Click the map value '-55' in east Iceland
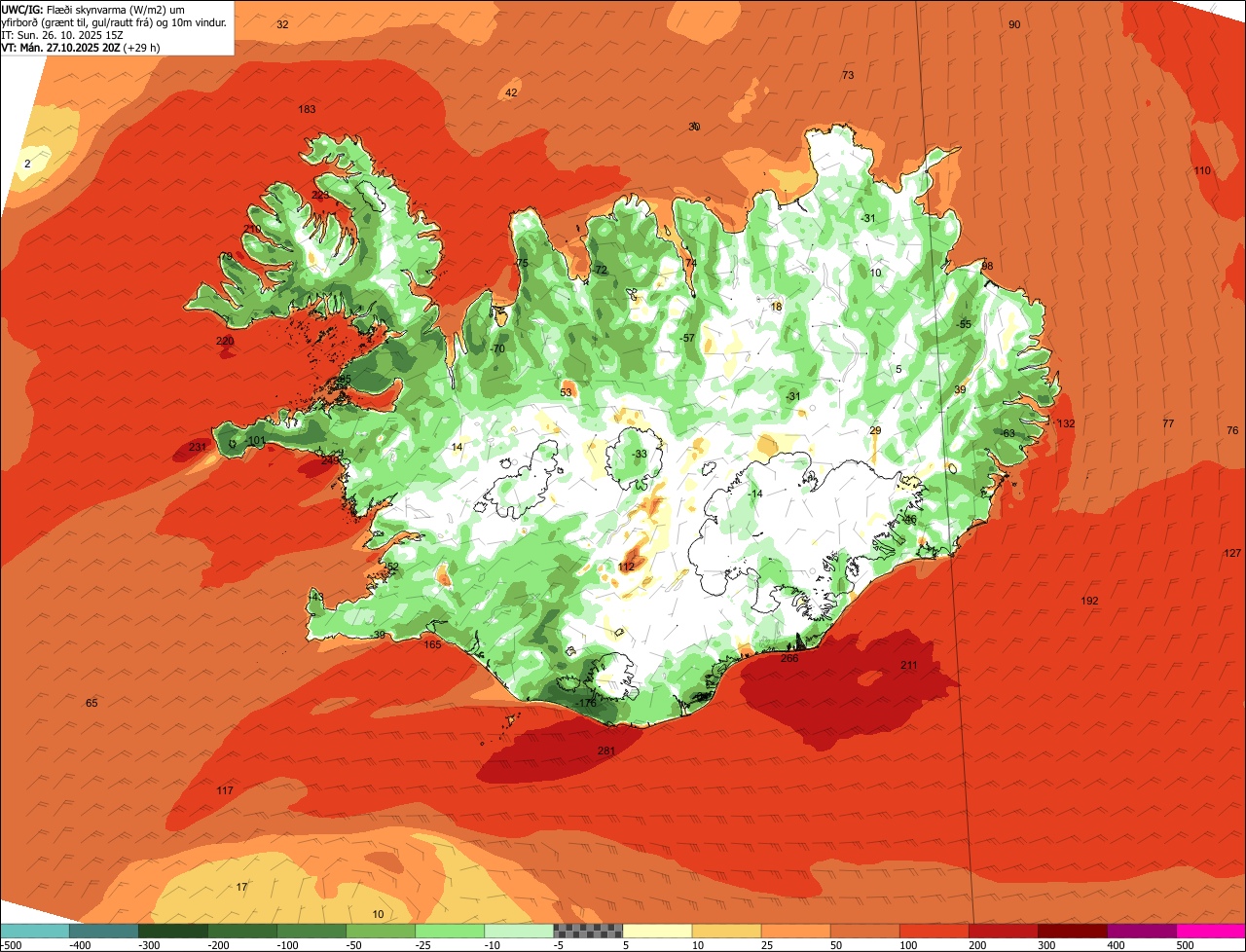Image resolution: width=1246 pixels, height=952 pixels. pos(964,324)
